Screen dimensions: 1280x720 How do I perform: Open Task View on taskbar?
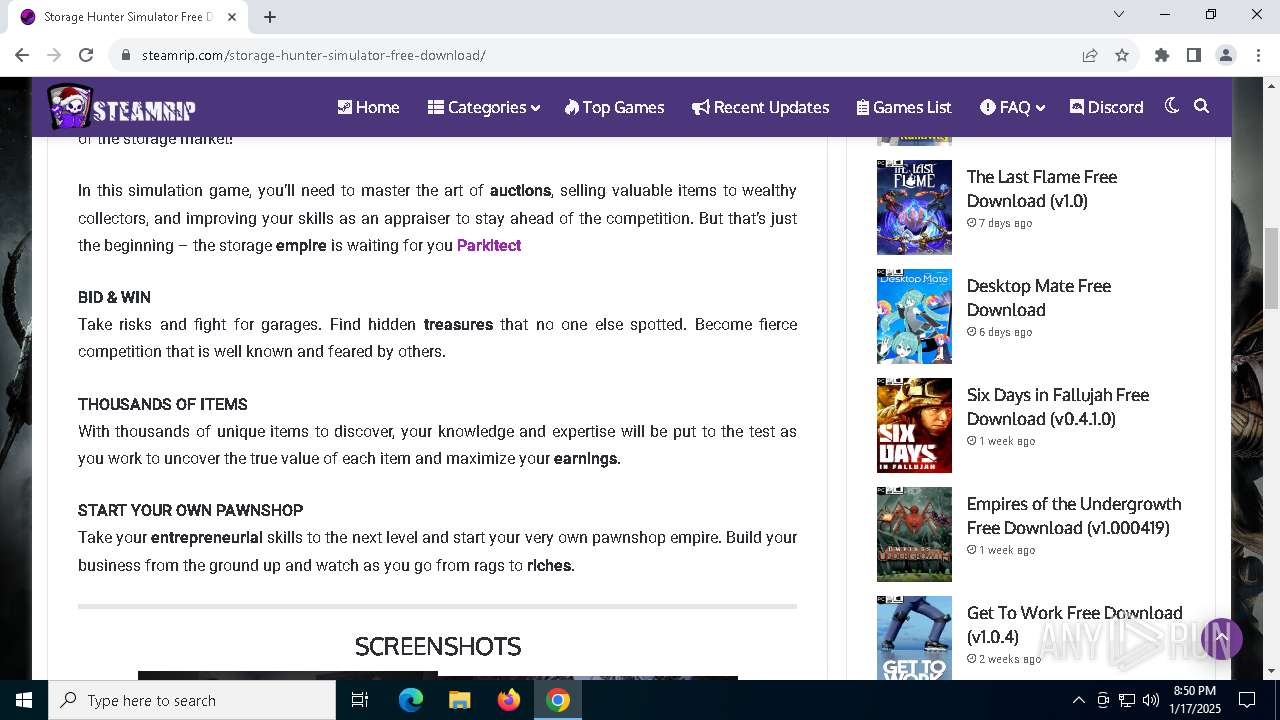(x=360, y=700)
